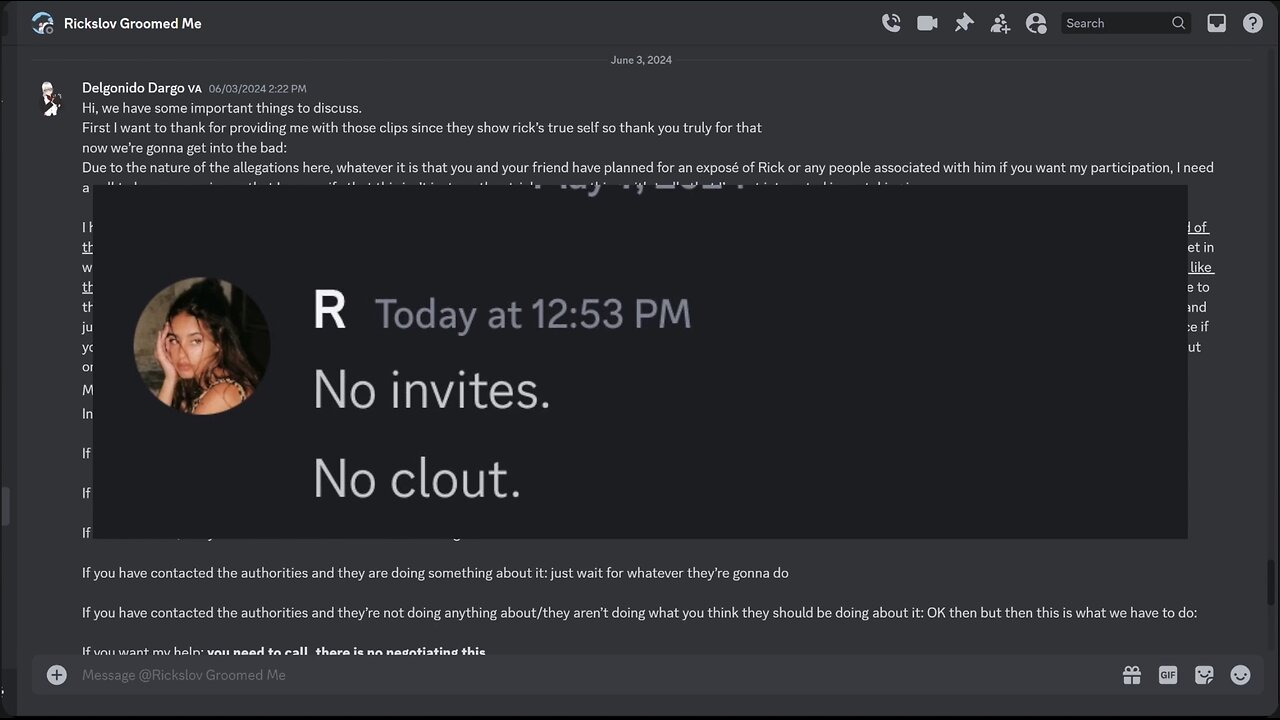Click the Rickslov Groomed Me DM avatar
The width and height of the screenshot is (1280, 720).
pos(43,23)
